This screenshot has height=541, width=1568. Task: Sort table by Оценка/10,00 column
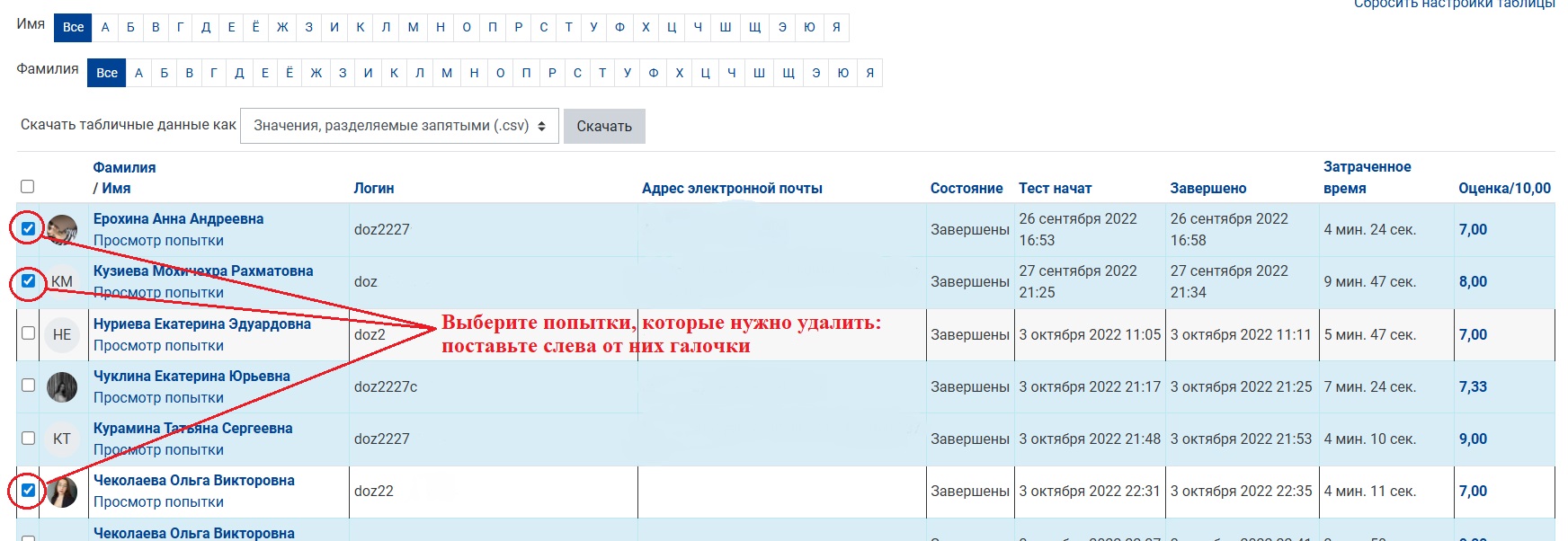[x=1504, y=188]
